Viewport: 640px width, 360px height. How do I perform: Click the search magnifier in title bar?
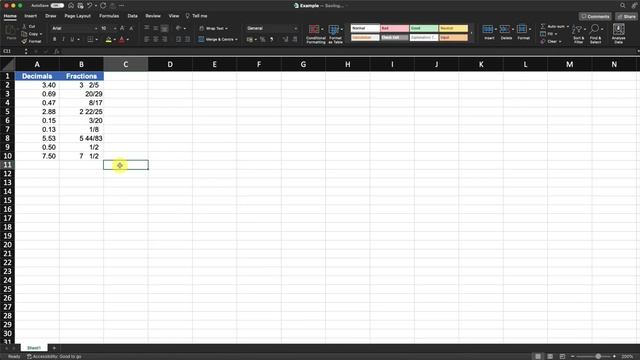tap(622, 6)
